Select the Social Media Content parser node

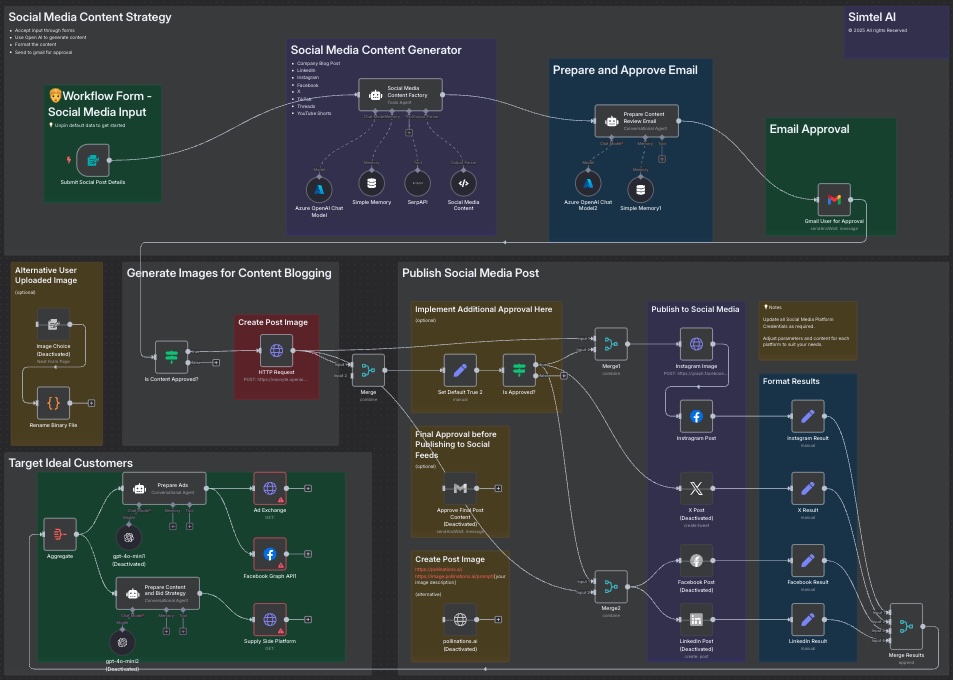point(463,183)
